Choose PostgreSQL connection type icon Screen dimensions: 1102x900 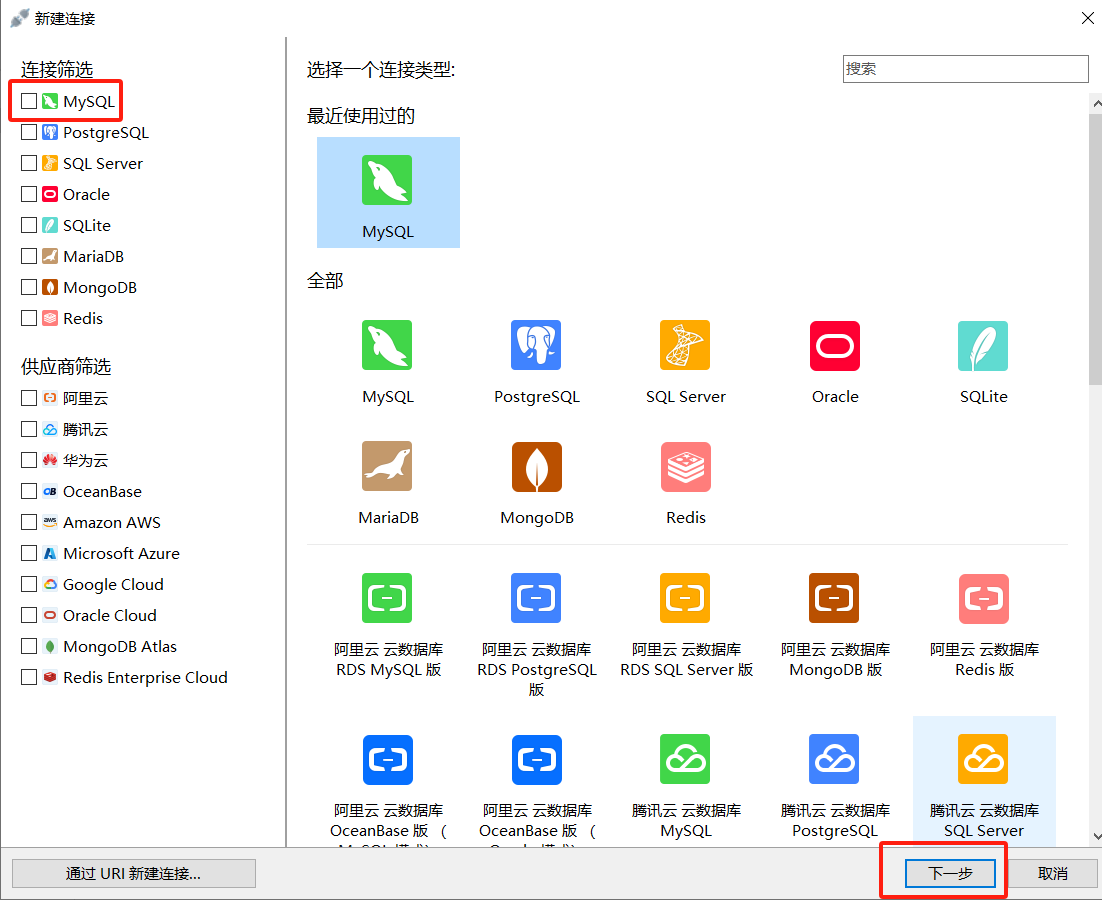[x=536, y=345]
